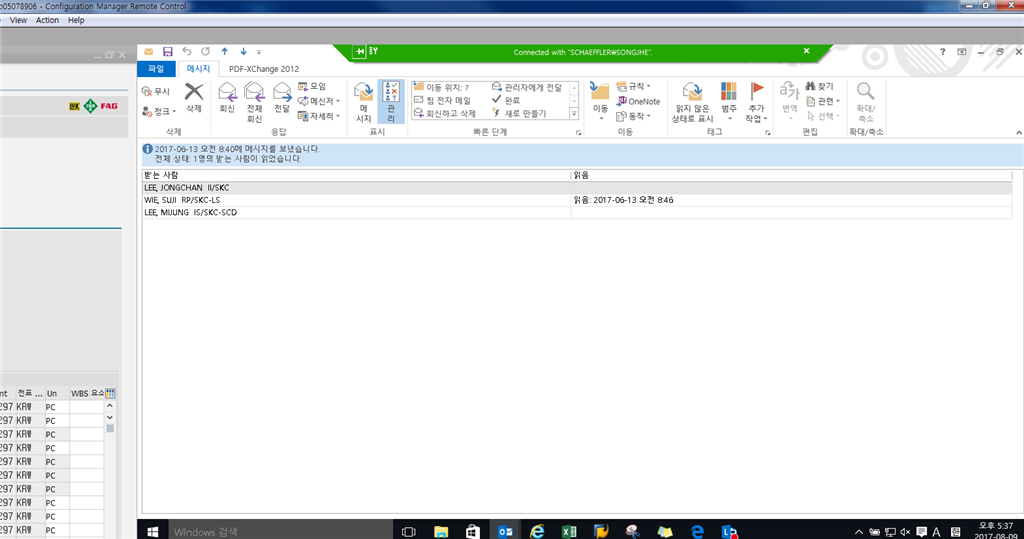Viewport: 1024px width, 539px height.
Task: Click the Reply (회신) envelope icon
Action: click(227, 91)
